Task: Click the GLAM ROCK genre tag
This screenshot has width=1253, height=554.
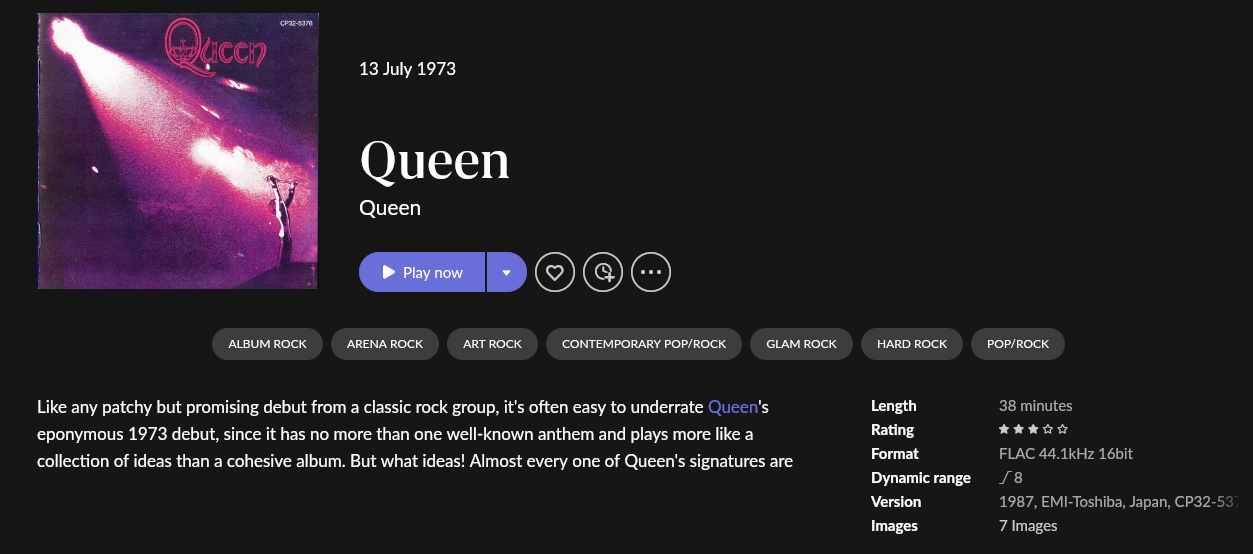Action: point(801,344)
